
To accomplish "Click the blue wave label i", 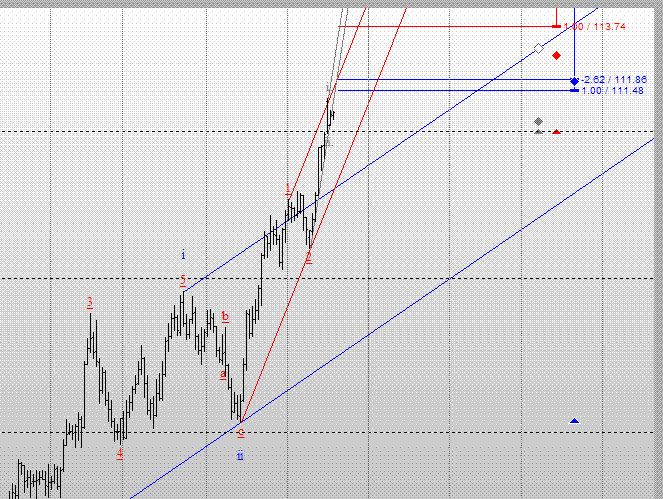I will pos(183,256).
